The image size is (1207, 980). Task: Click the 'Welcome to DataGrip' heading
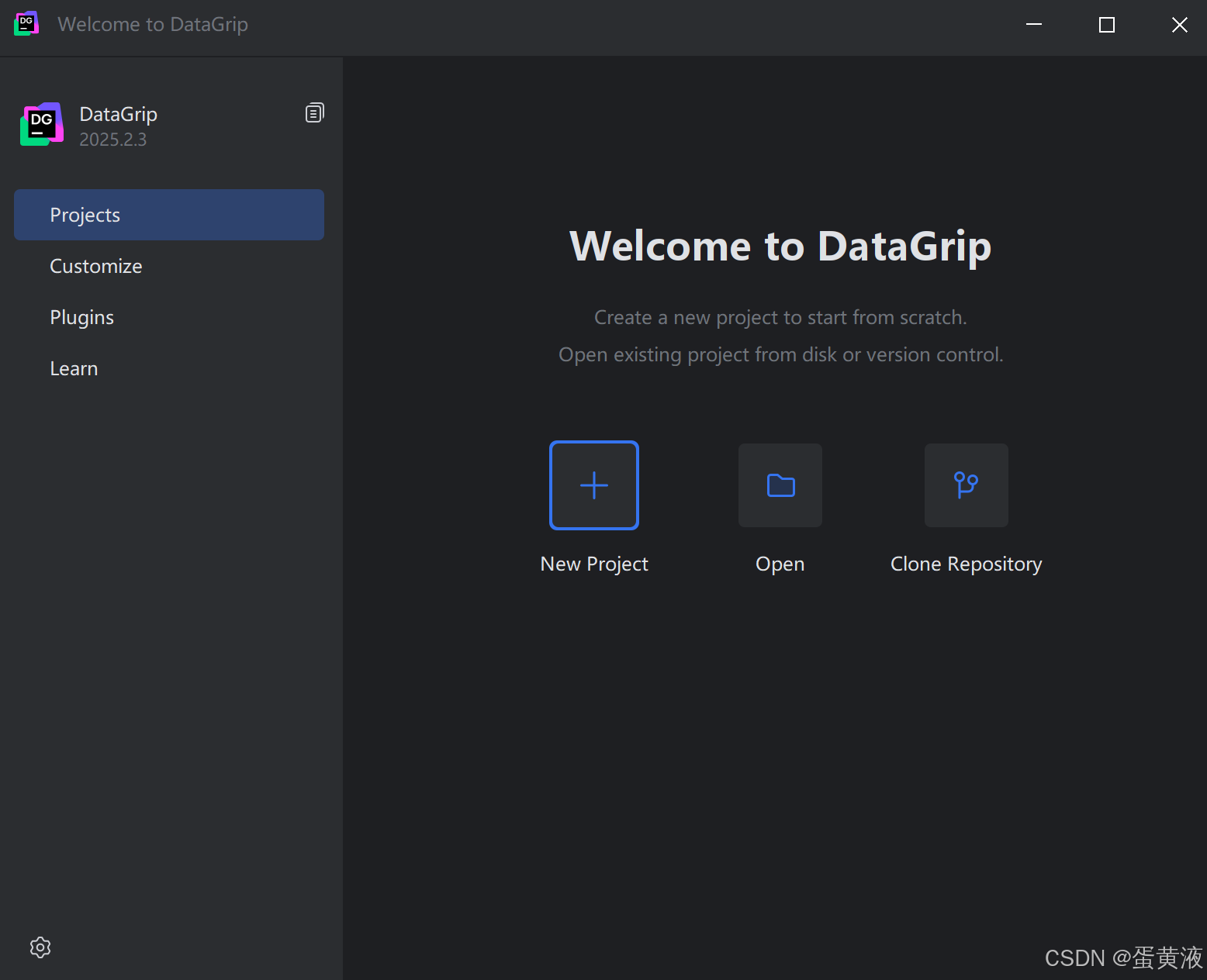click(x=780, y=247)
